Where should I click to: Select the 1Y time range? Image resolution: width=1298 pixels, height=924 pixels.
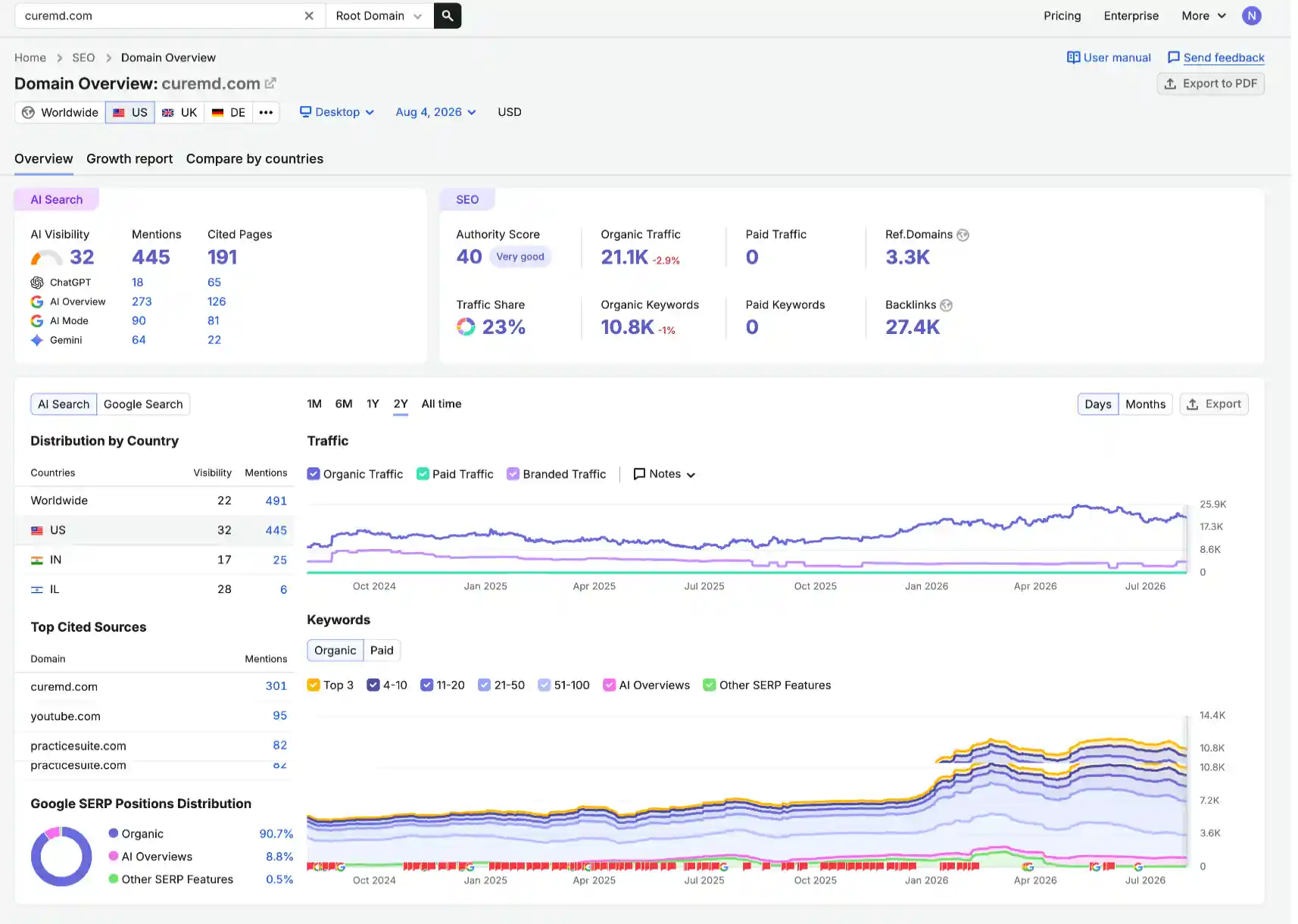point(373,404)
